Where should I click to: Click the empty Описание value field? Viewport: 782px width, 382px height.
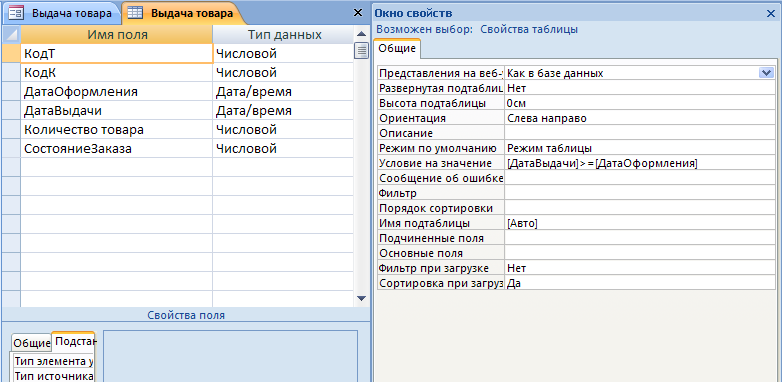(x=640, y=133)
